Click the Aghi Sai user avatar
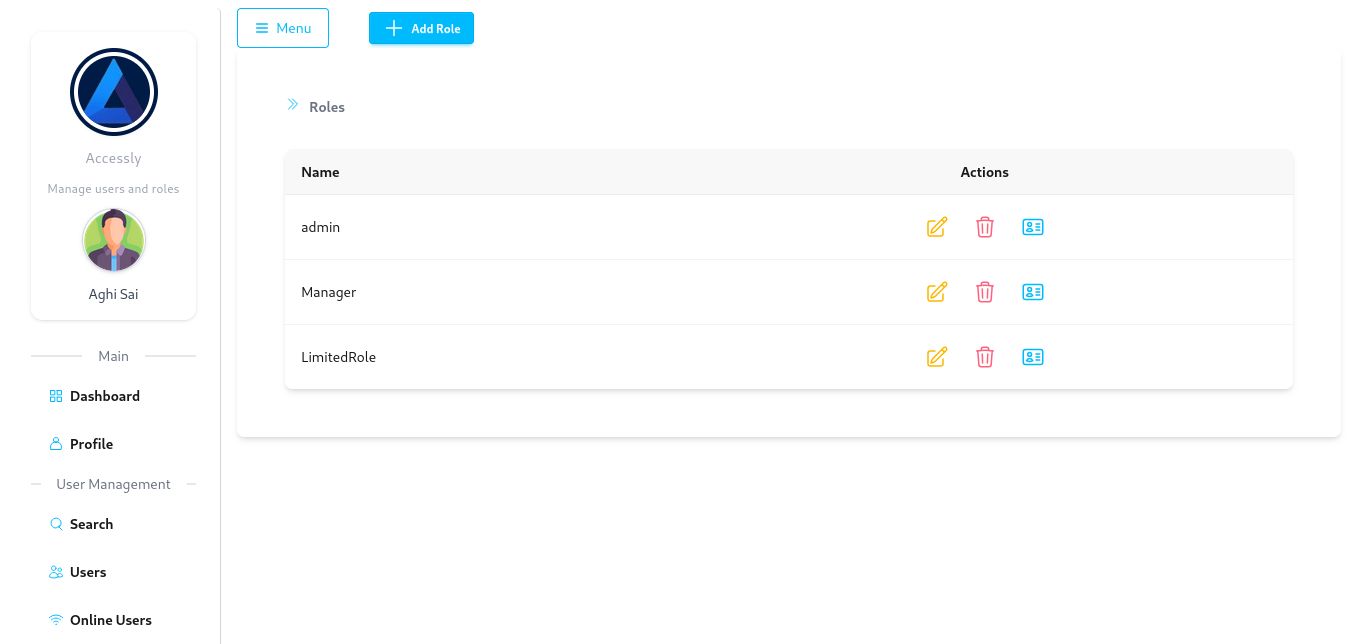This screenshot has width=1347, height=644. pyautogui.click(x=114, y=241)
